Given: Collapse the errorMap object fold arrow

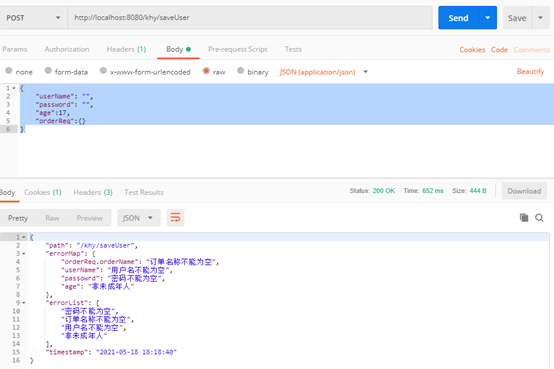Looking at the screenshot, I should tap(24, 254).
